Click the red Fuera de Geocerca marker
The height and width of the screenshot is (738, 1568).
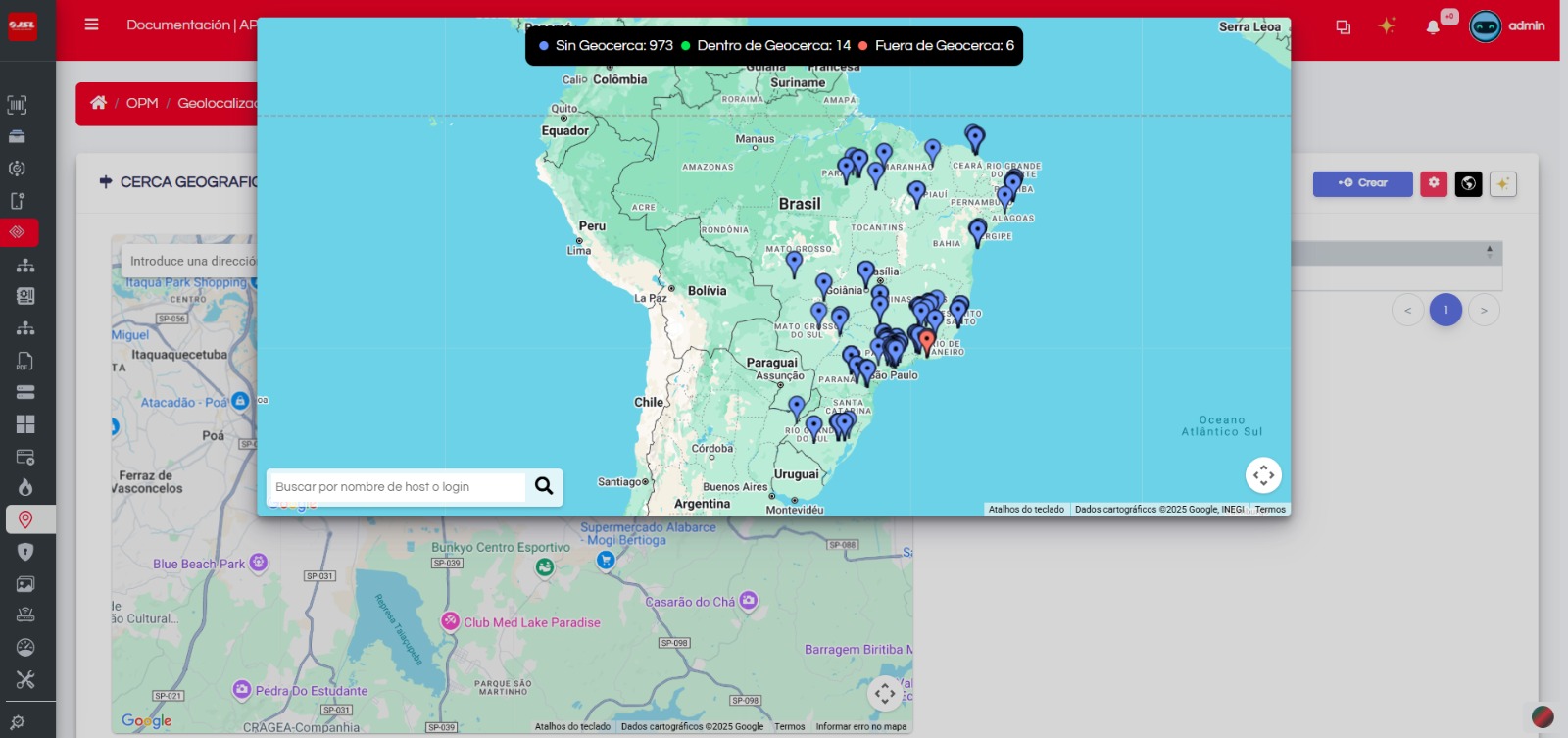click(927, 341)
